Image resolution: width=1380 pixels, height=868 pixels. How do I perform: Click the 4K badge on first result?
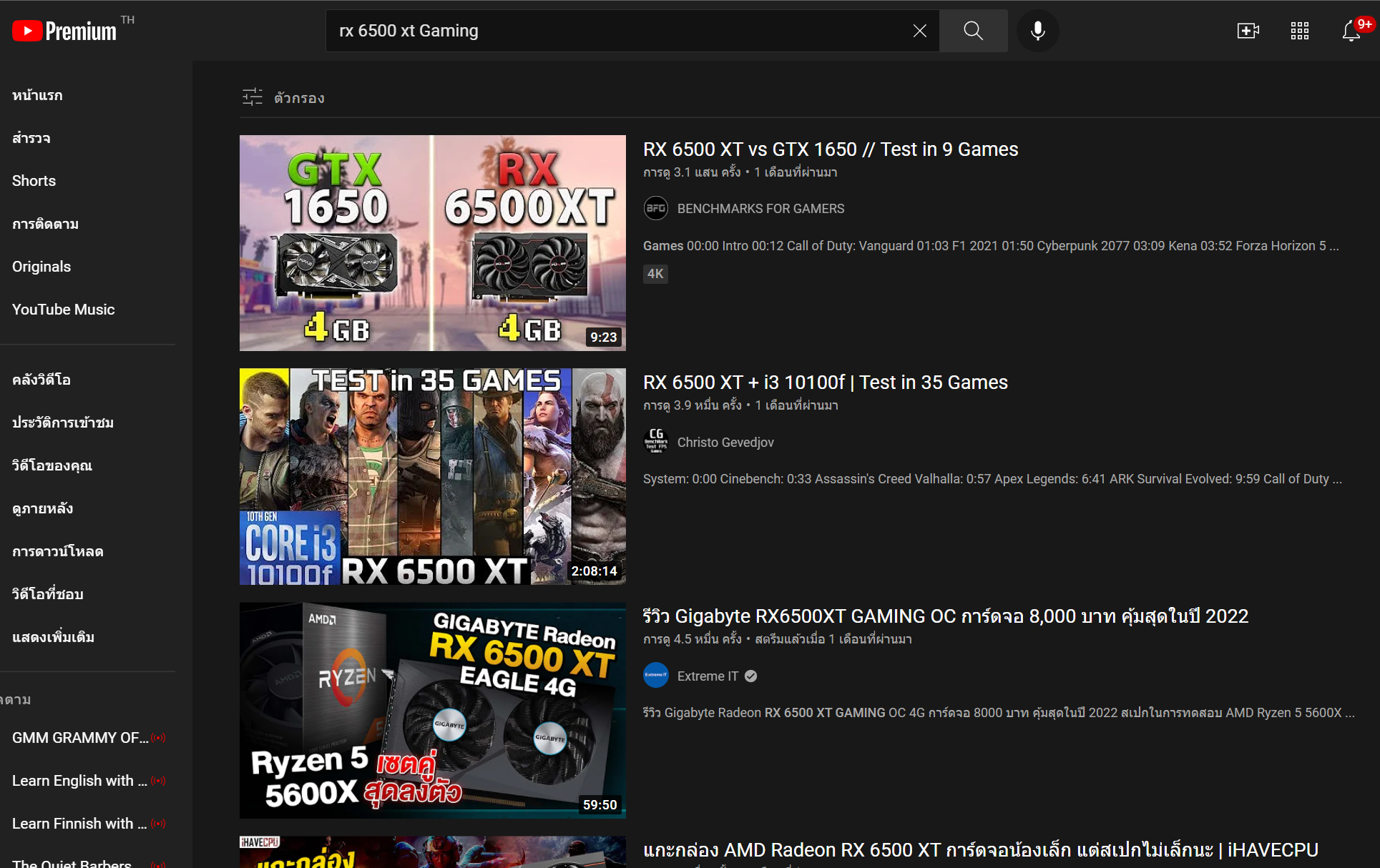(x=655, y=274)
